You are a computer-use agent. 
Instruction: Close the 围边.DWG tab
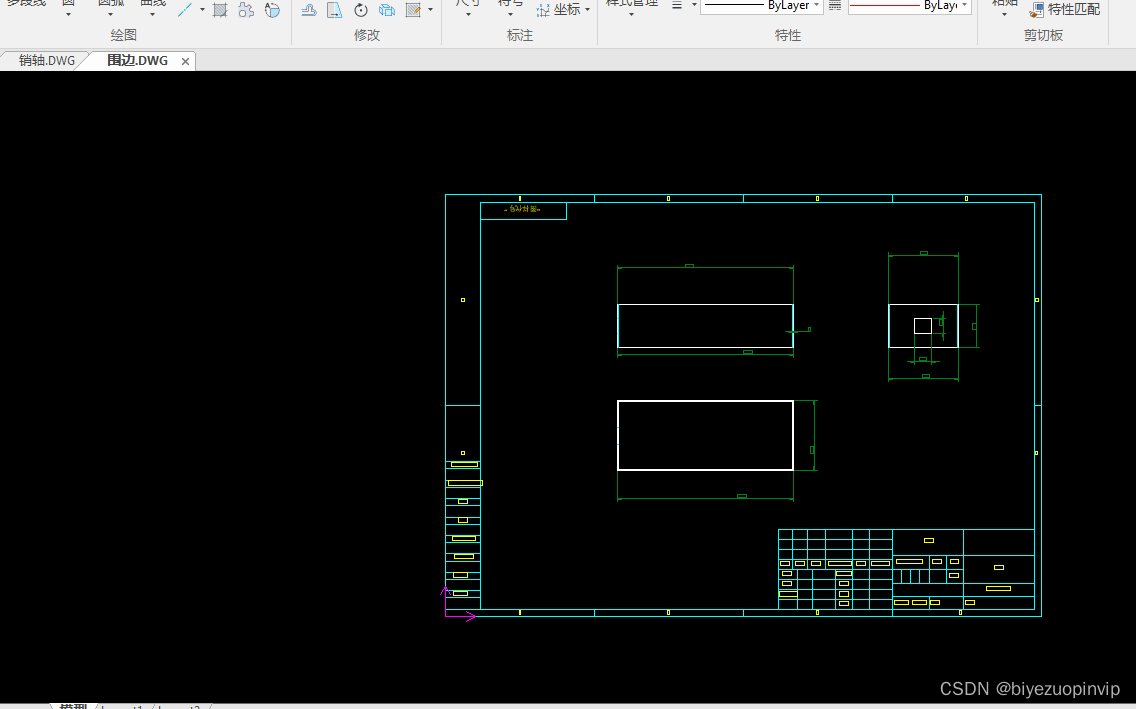click(185, 62)
